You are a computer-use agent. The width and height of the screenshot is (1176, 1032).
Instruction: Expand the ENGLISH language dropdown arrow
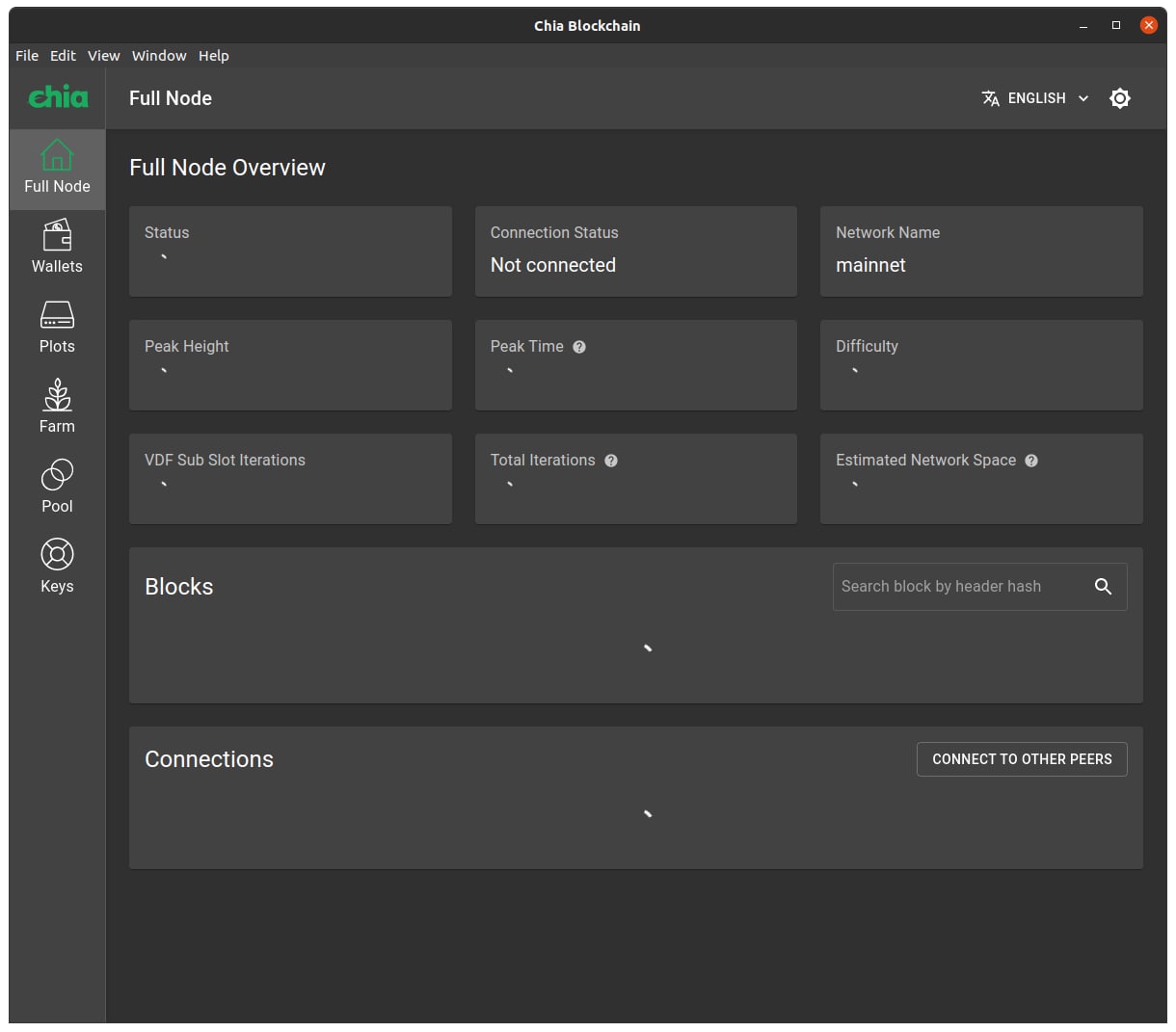(x=1083, y=98)
